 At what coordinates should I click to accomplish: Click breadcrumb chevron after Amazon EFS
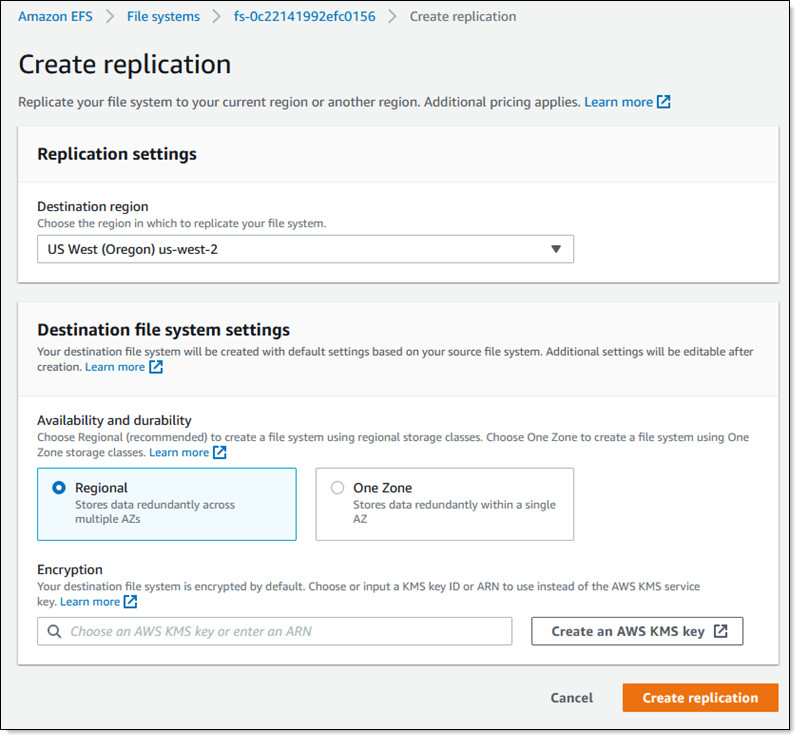(110, 17)
